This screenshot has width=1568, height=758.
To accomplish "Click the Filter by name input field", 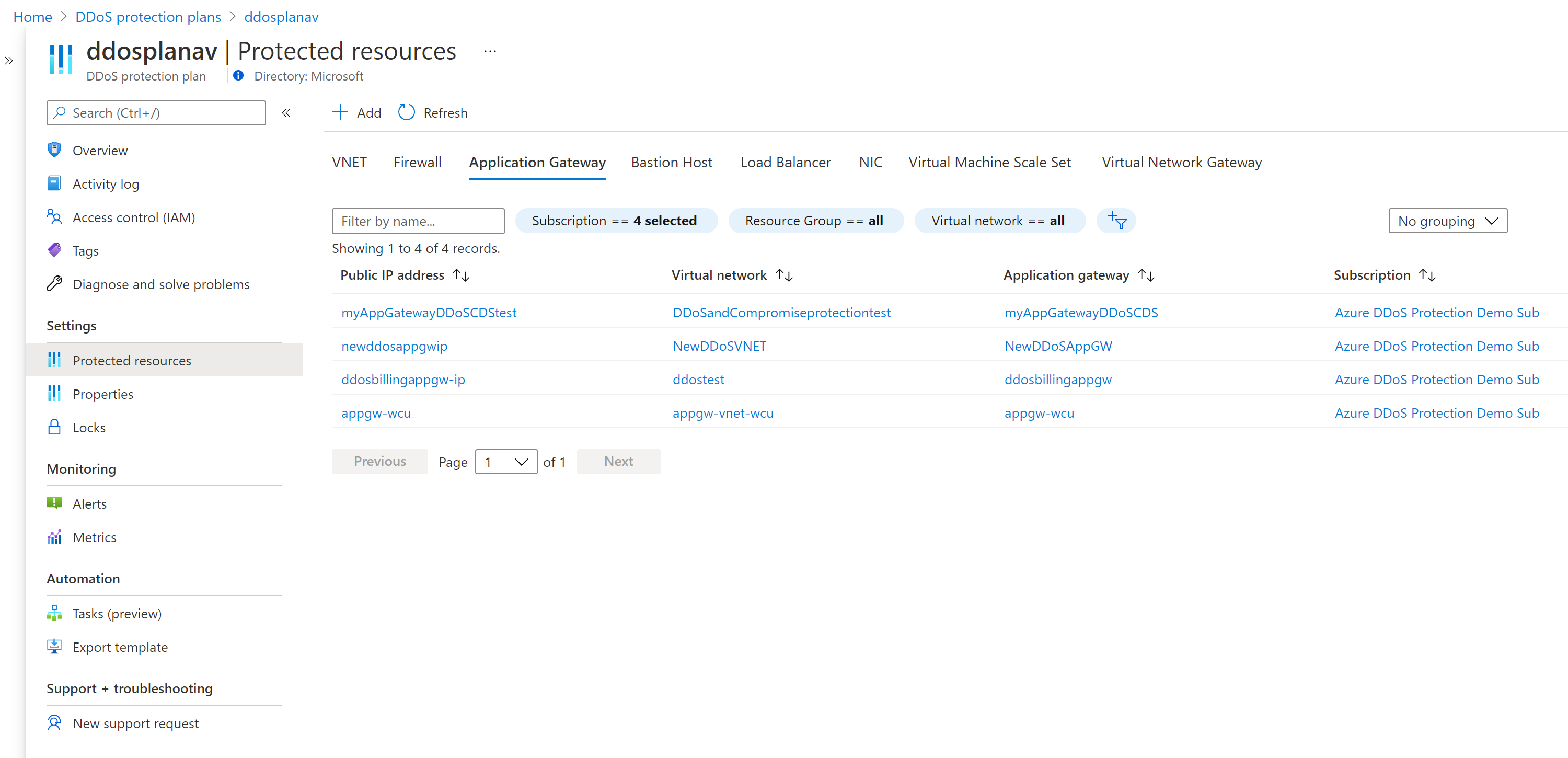I will click(418, 221).
